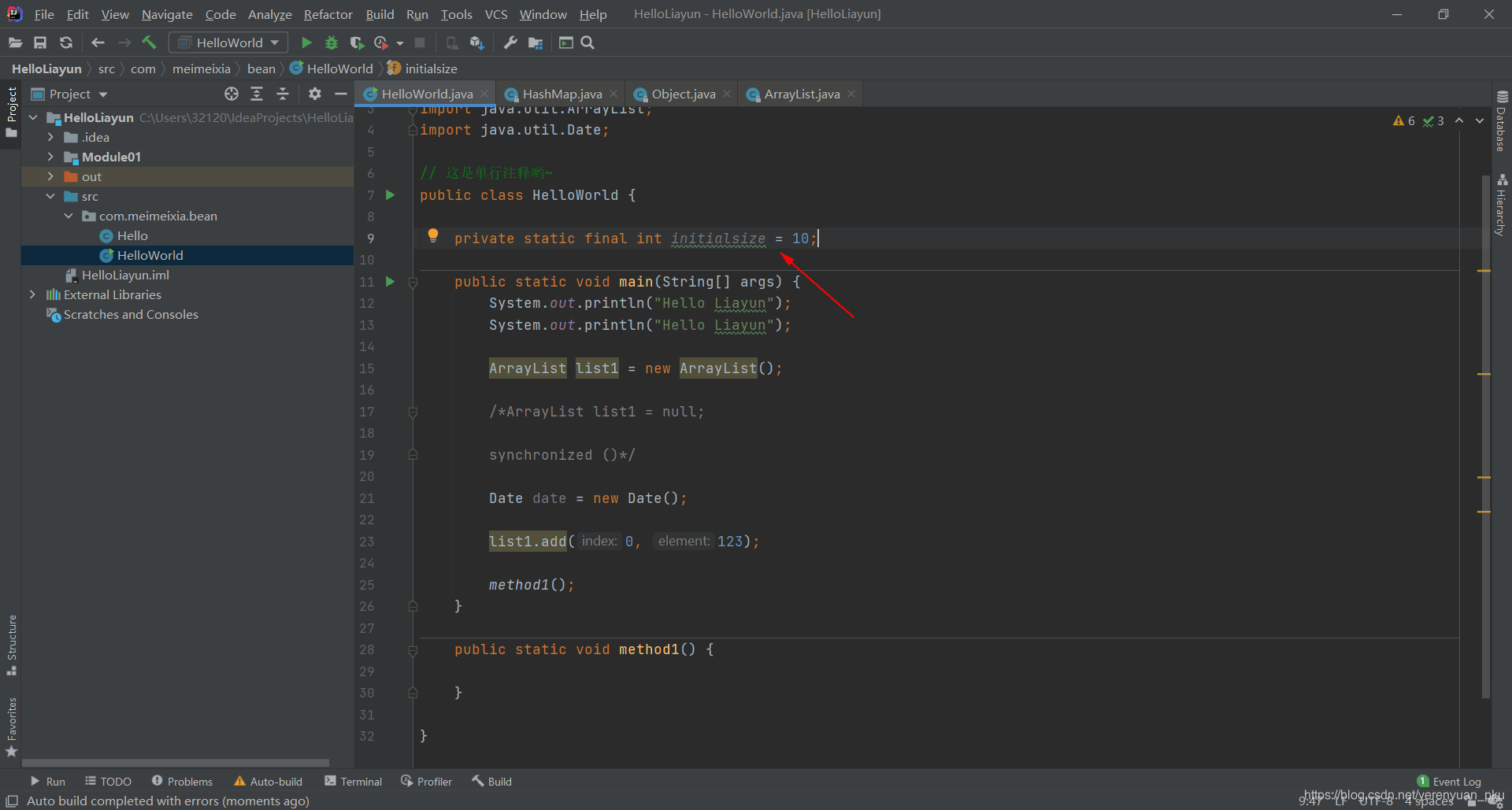Open the File menu
The width and height of the screenshot is (1512, 810).
pos(44,14)
